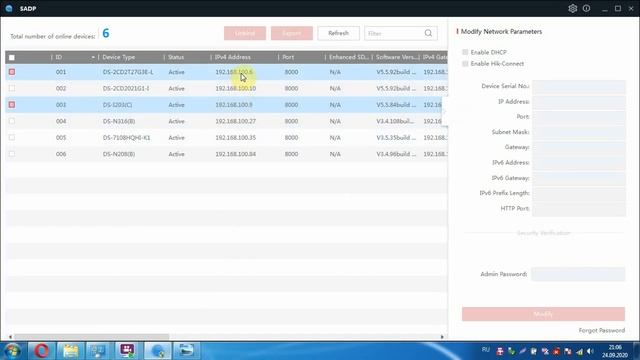Open Forgot Password link
Screen dimensions: 640x360
602,330
